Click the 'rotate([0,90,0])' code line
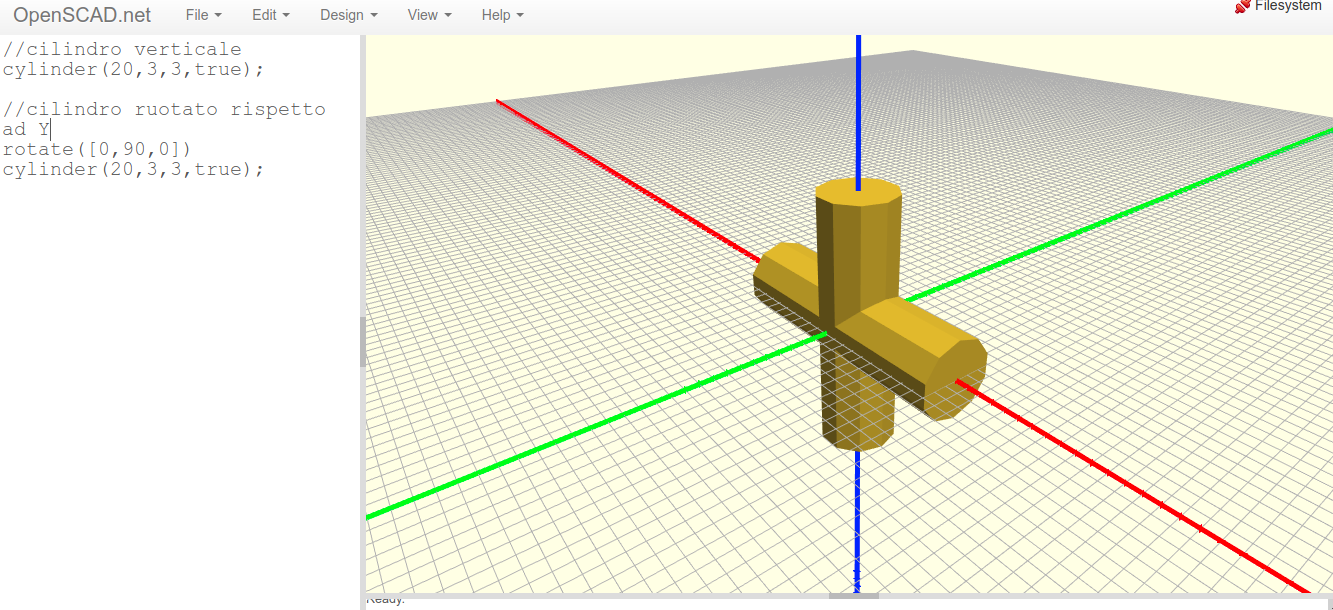Image resolution: width=1333 pixels, height=610 pixels. 97,149
